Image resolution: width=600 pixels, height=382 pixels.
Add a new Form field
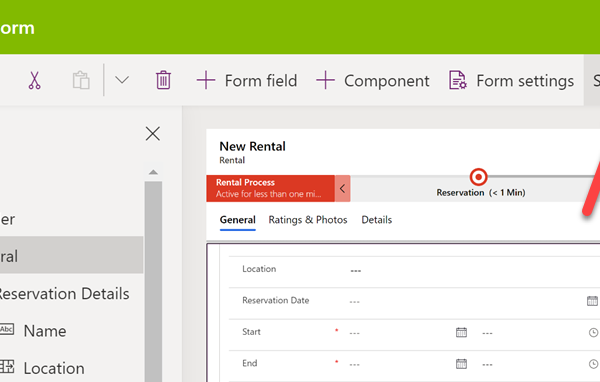point(247,80)
